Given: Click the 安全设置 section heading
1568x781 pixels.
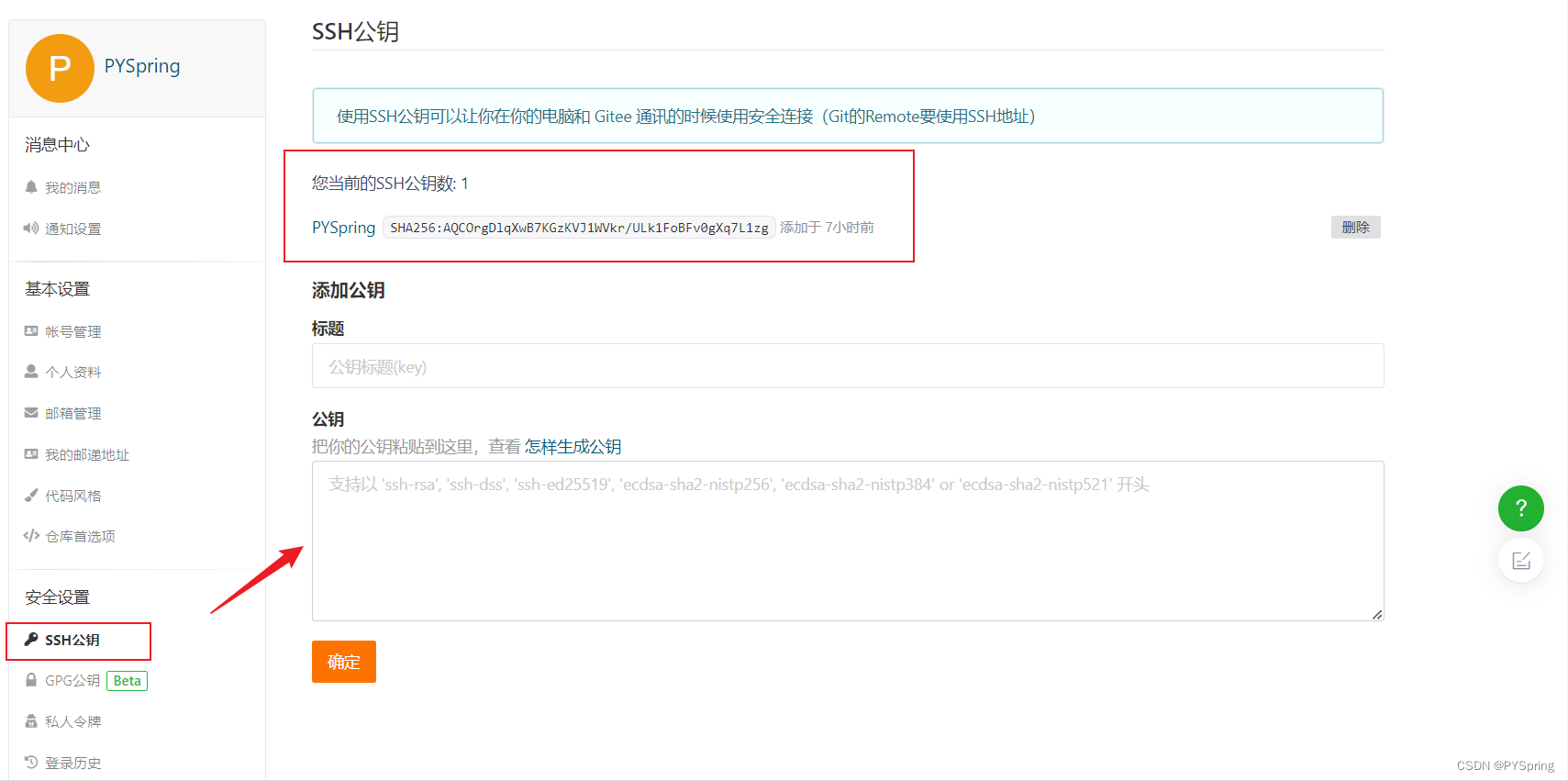Looking at the screenshot, I should pyautogui.click(x=57, y=597).
